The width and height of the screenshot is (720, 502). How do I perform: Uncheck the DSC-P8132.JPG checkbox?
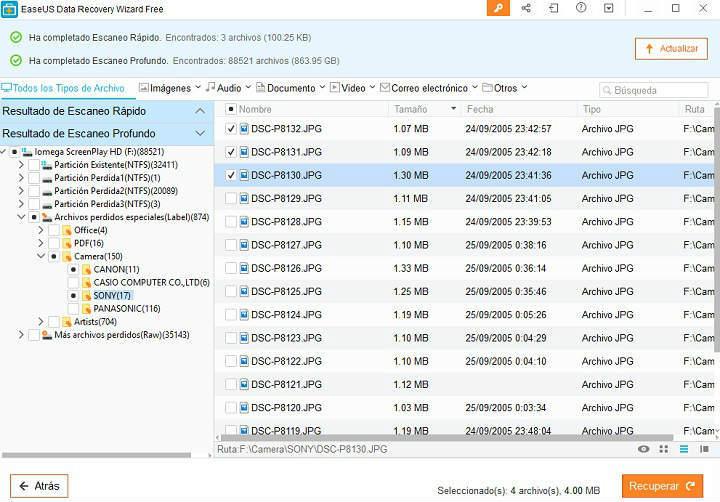point(232,129)
